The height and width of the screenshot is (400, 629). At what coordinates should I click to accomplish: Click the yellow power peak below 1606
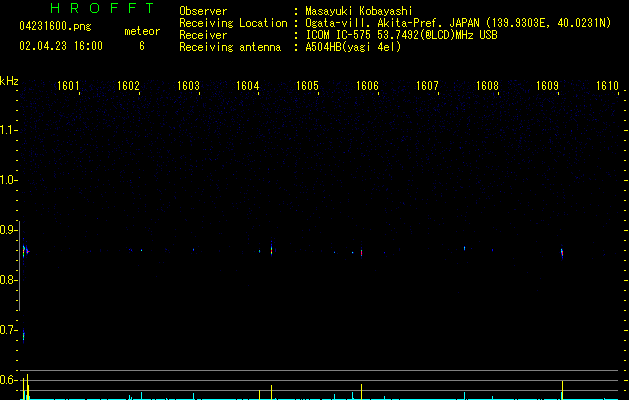tap(361, 392)
